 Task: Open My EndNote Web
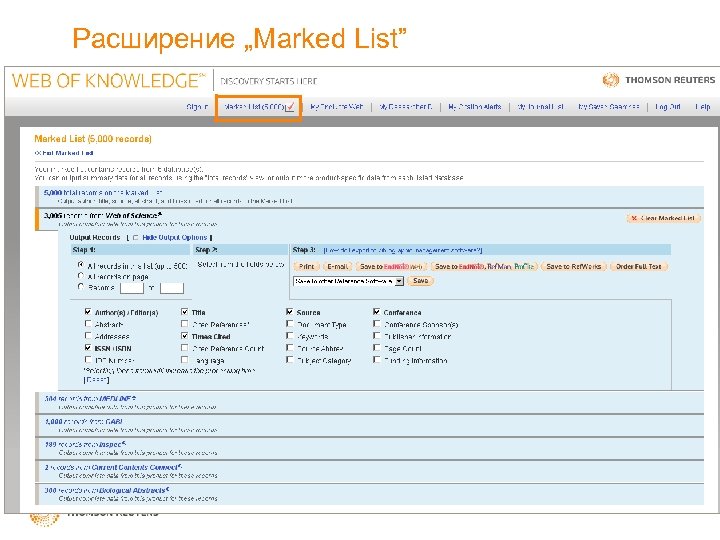coord(336,107)
